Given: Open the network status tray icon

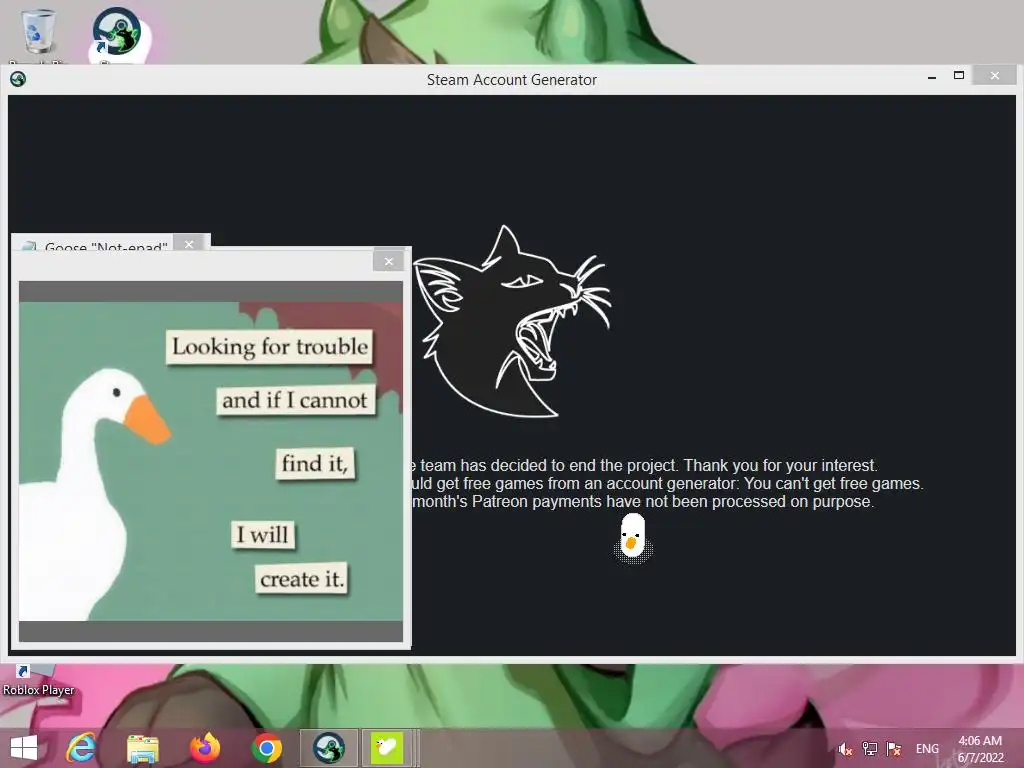Looking at the screenshot, I should tap(870, 748).
